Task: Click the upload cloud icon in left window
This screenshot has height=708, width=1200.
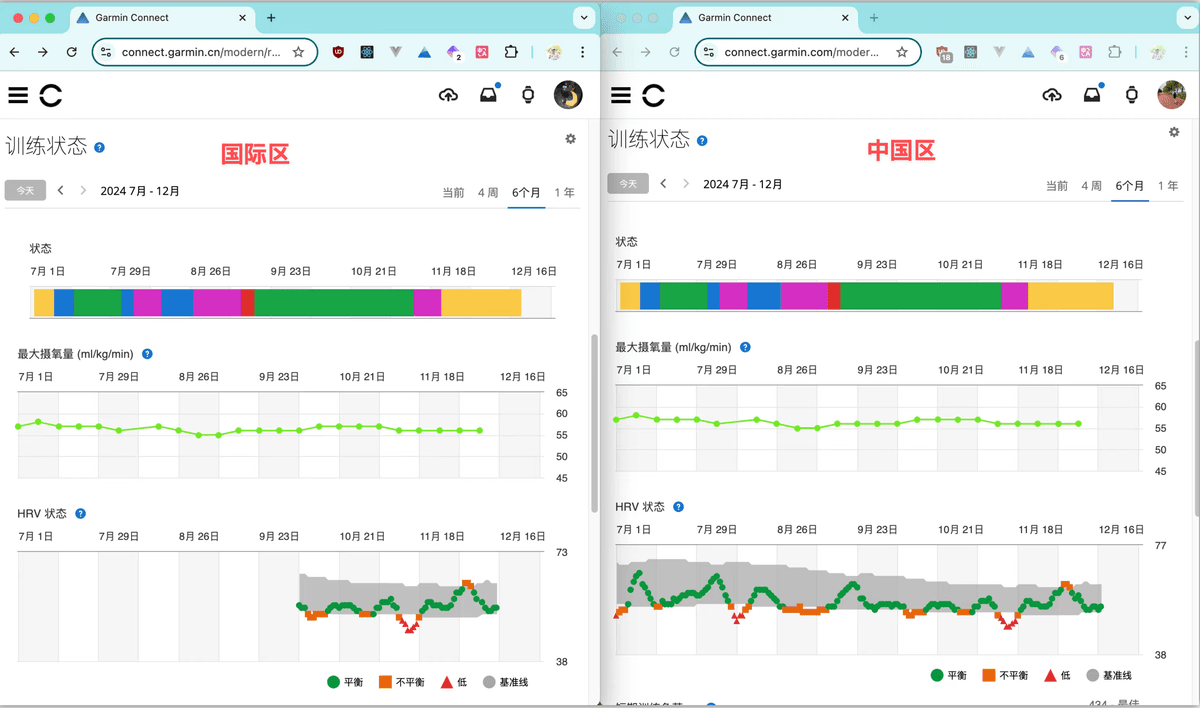Action: point(448,95)
